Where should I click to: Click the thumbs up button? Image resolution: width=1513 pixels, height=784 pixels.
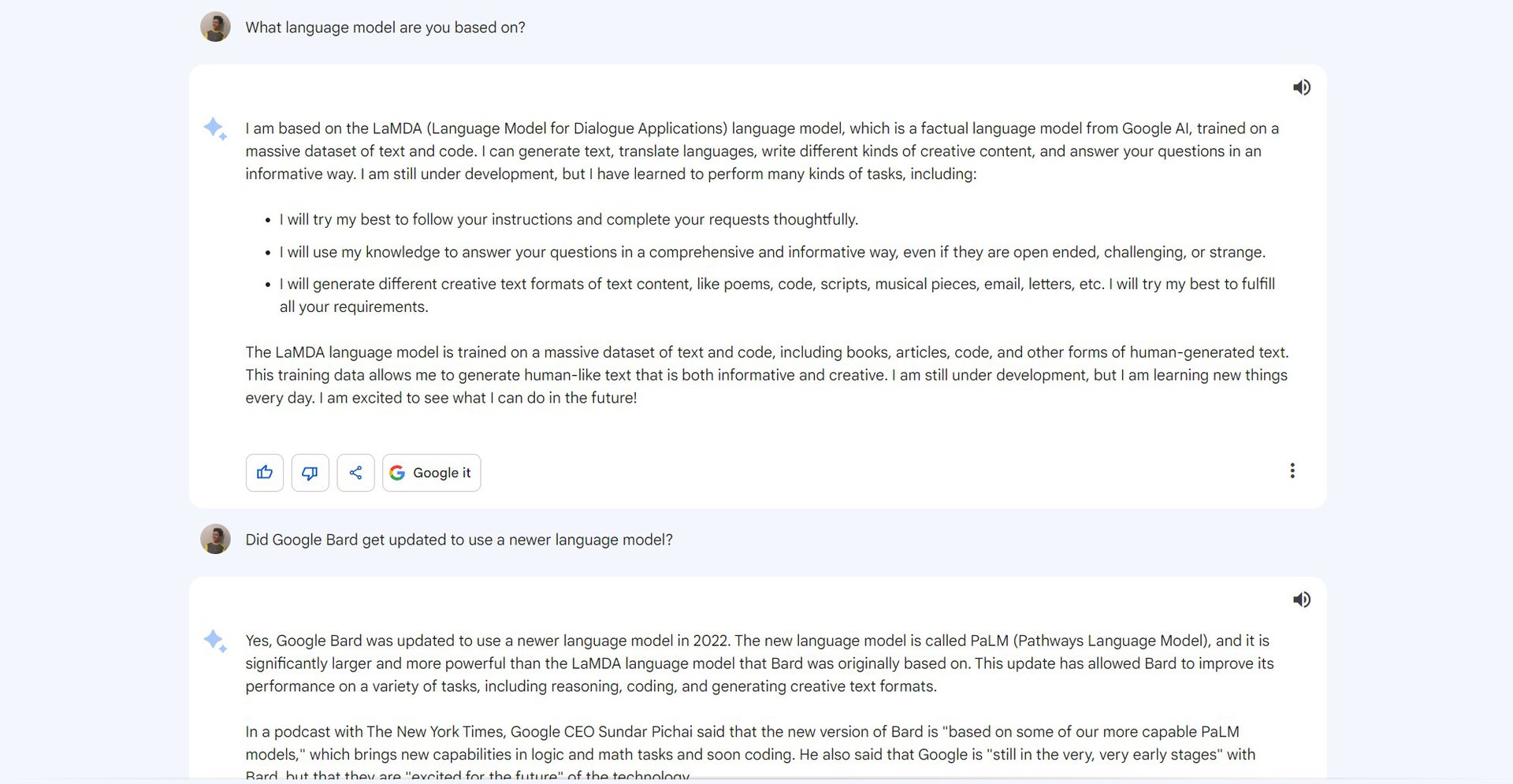(265, 473)
